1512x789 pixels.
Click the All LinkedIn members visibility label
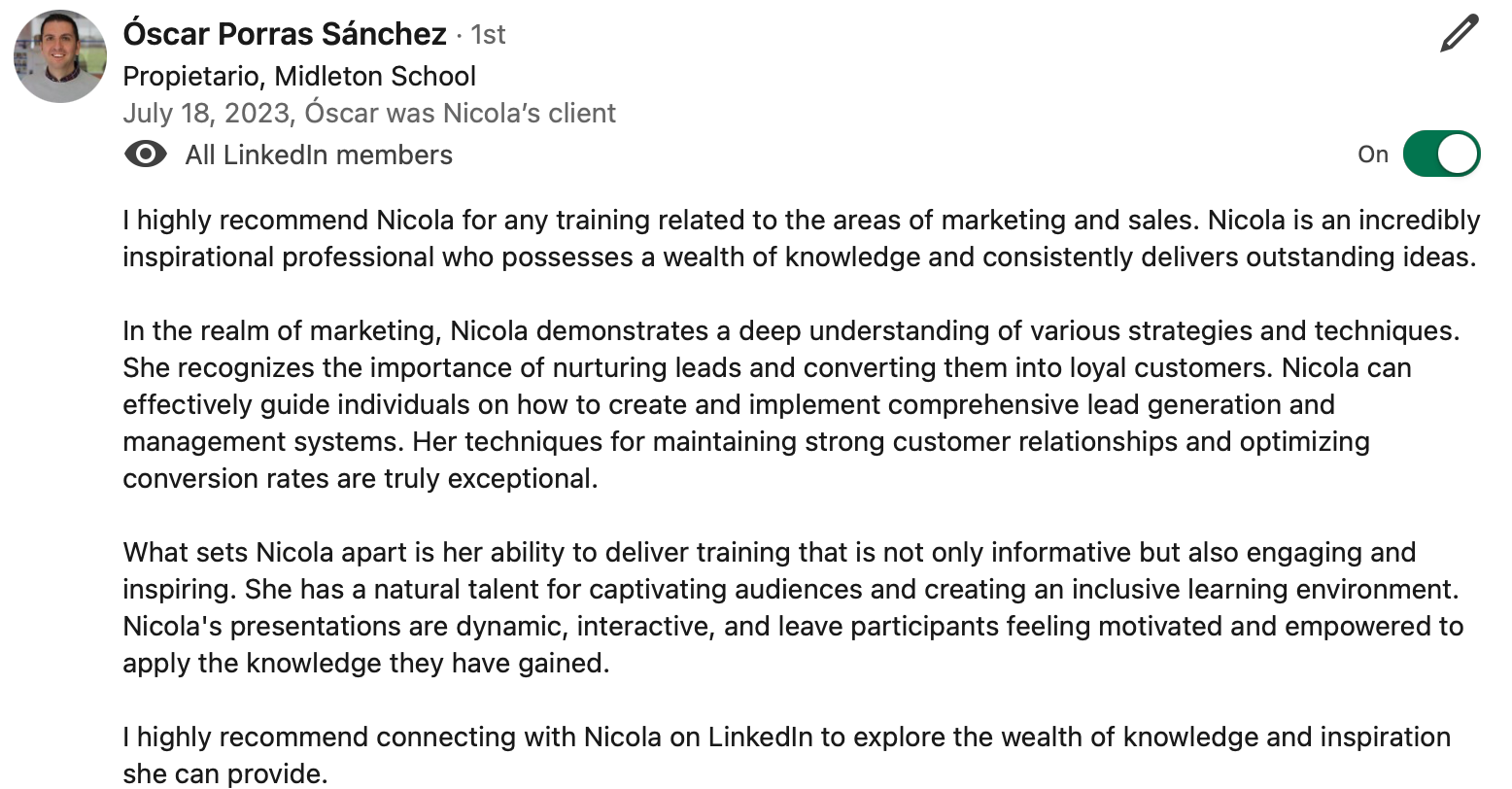(x=319, y=155)
